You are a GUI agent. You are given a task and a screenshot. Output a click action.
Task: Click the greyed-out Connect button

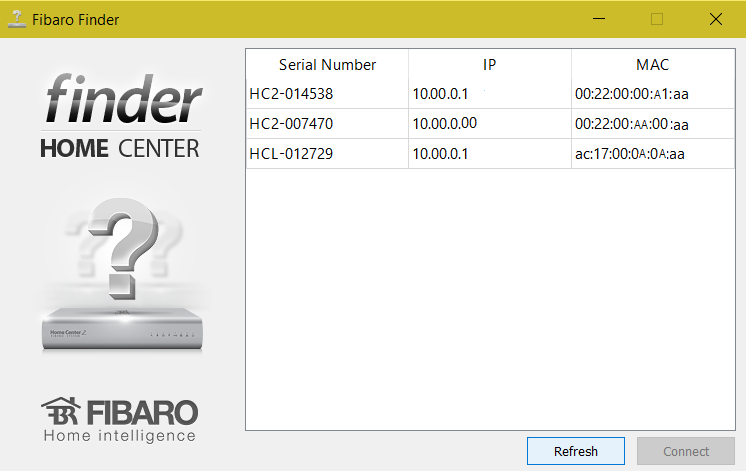tap(686, 451)
